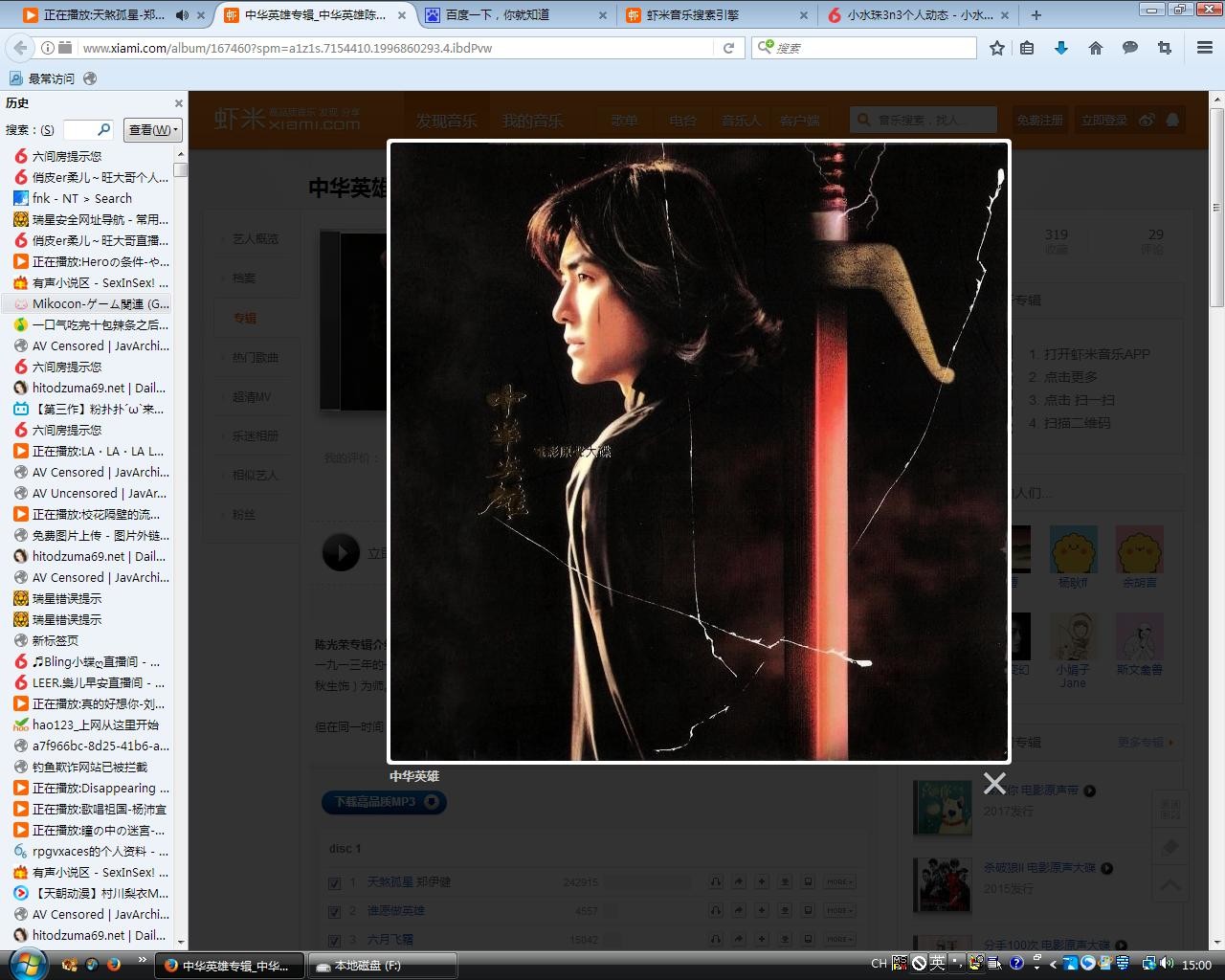Viewport: 1225px width, 980px height.
Task: Click play icon beside 杀破狼II 电影原声大碟
Action: (x=1106, y=868)
